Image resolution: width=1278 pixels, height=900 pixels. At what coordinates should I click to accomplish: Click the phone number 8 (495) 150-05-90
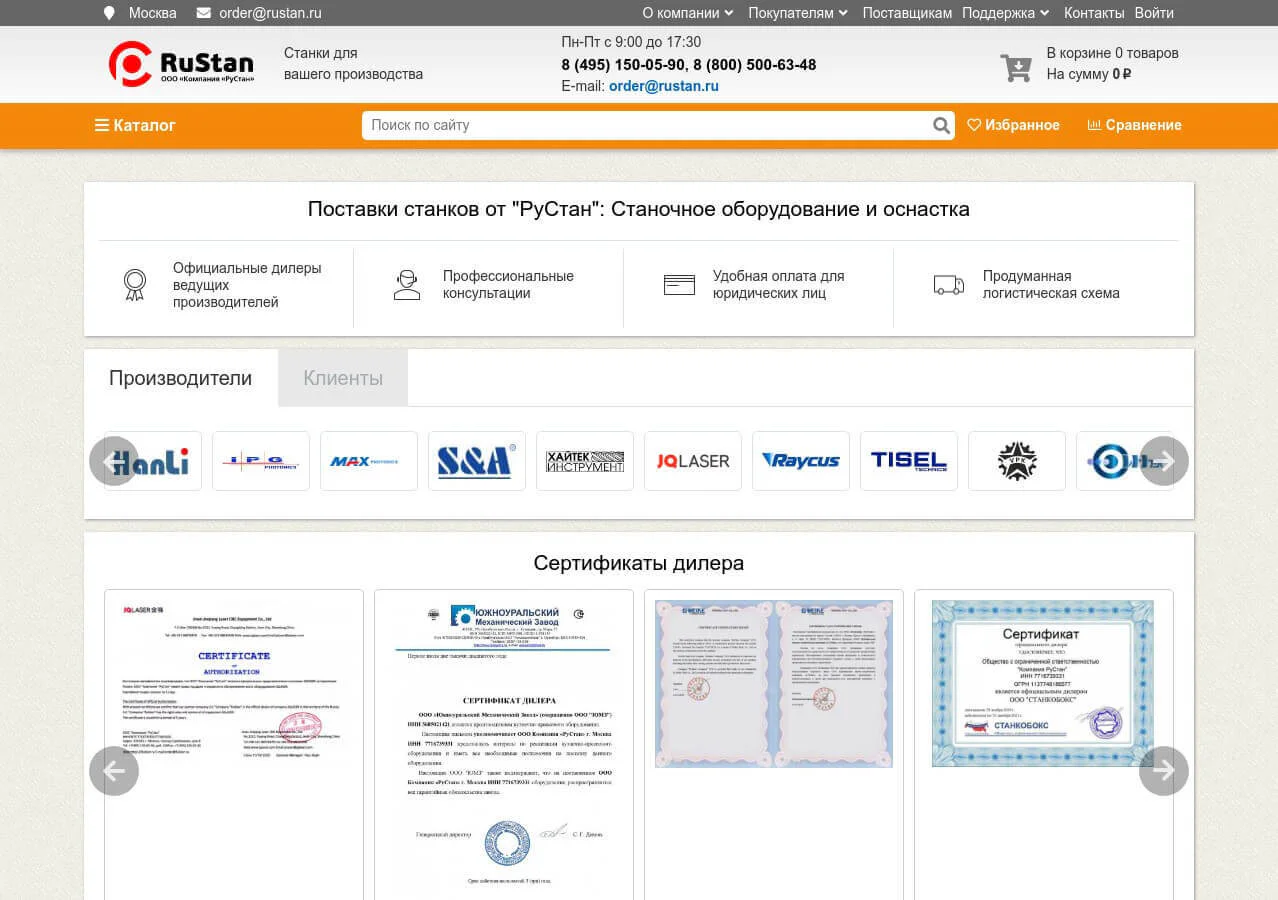[623, 65]
